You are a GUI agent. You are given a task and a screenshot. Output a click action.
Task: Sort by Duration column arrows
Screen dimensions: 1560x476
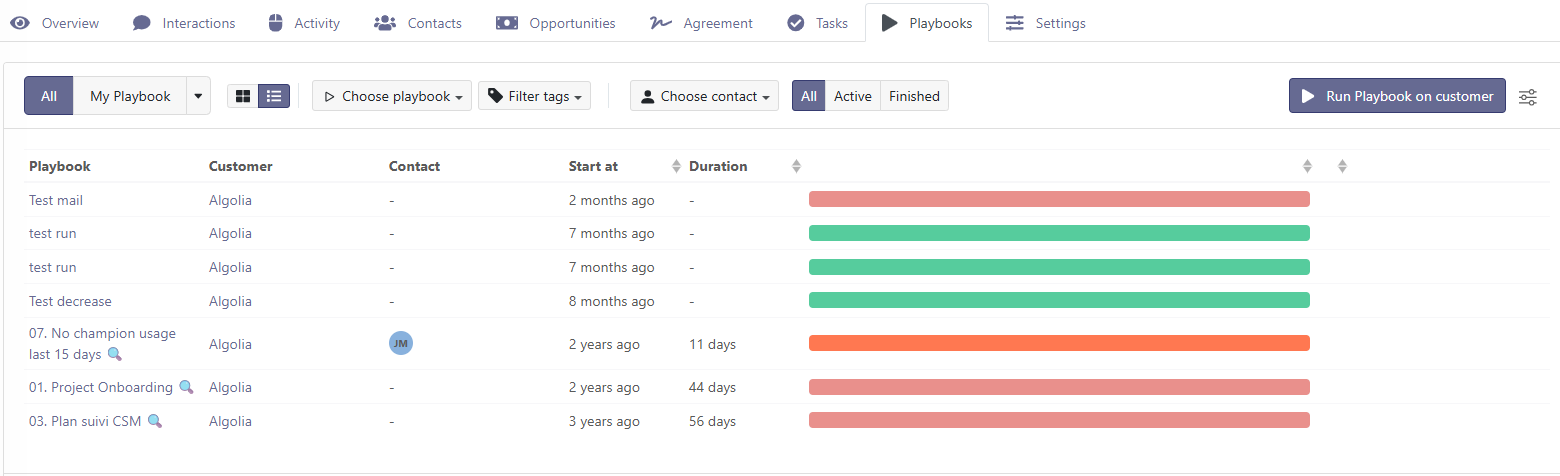click(x=796, y=166)
